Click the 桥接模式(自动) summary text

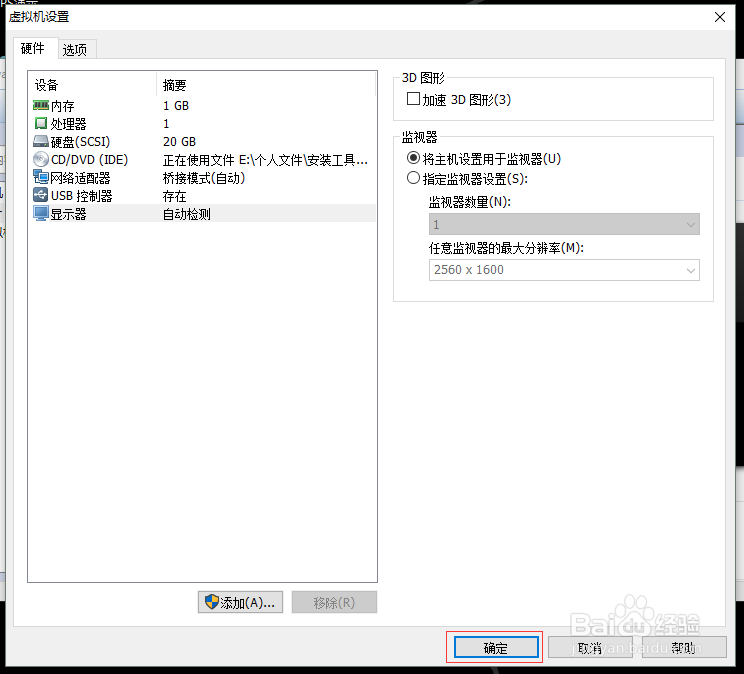pos(204,178)
